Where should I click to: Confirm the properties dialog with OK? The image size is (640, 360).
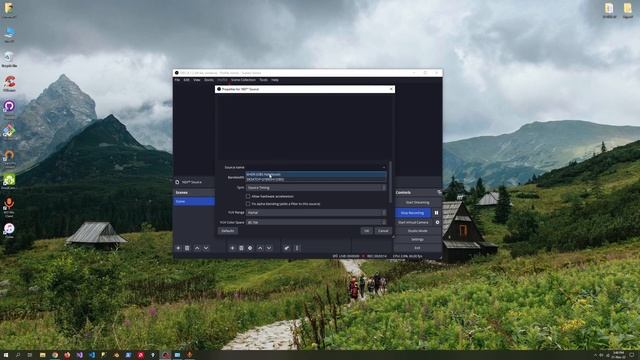[367, 231]
